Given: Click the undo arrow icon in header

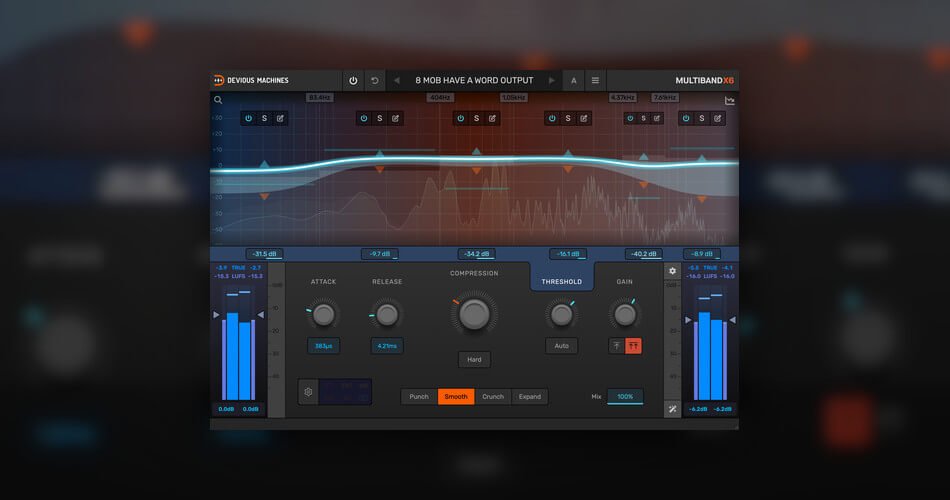Looking at the screenshot, I should [375, 81].
